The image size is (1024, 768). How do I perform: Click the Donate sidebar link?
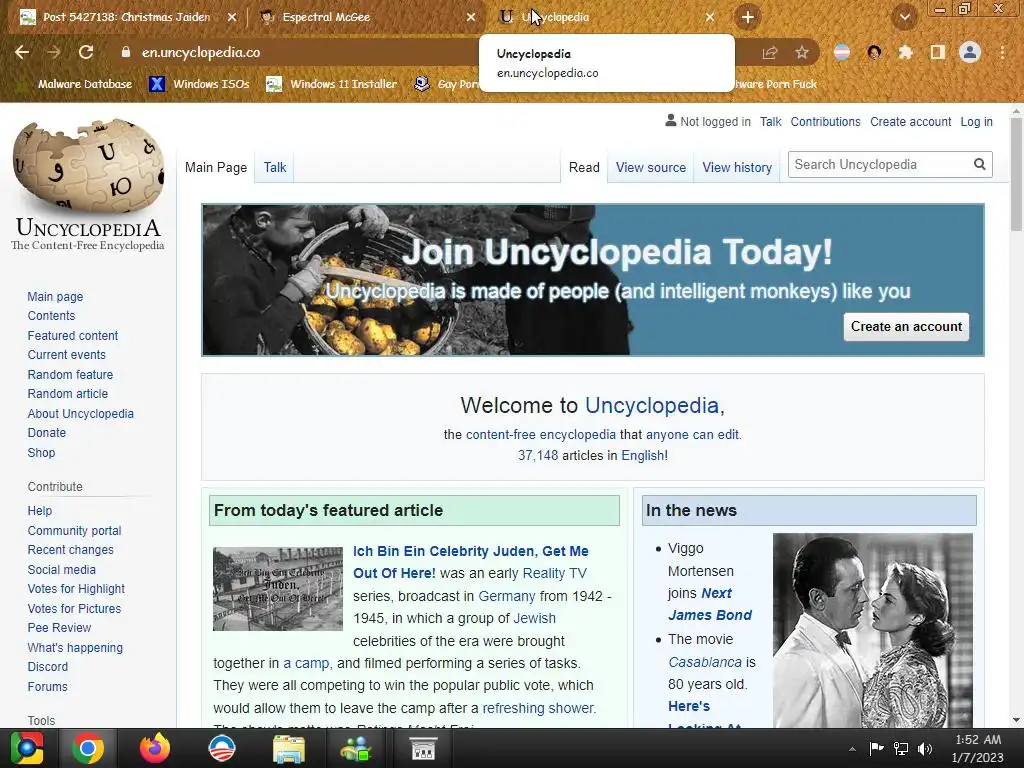[x=46, y=433]
